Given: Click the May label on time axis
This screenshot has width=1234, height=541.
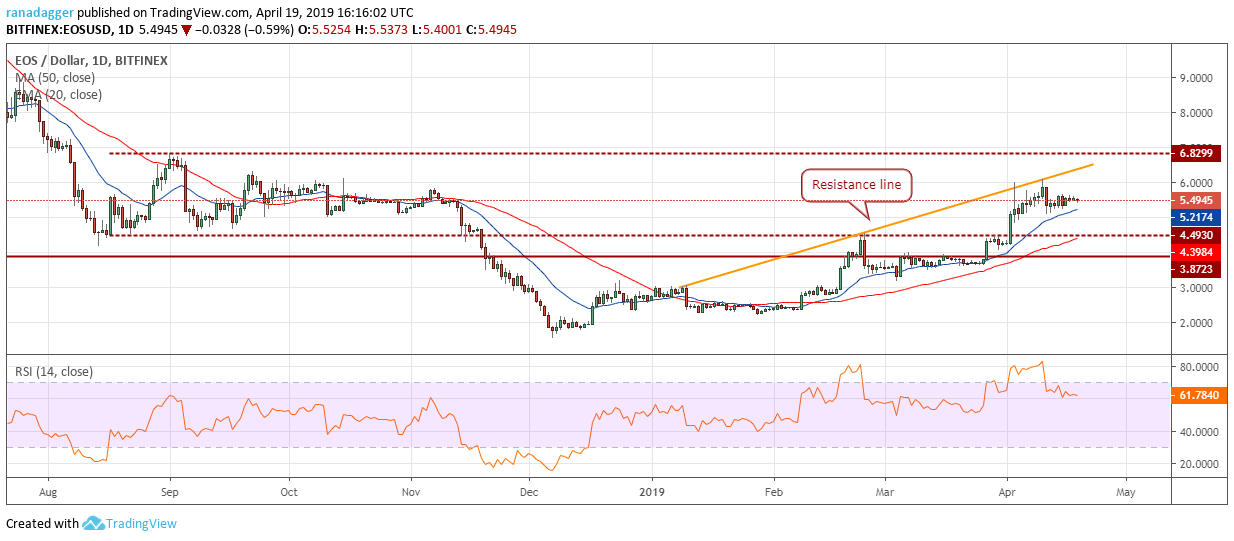Looking at the screenshot, I should tap(1126, 492).
